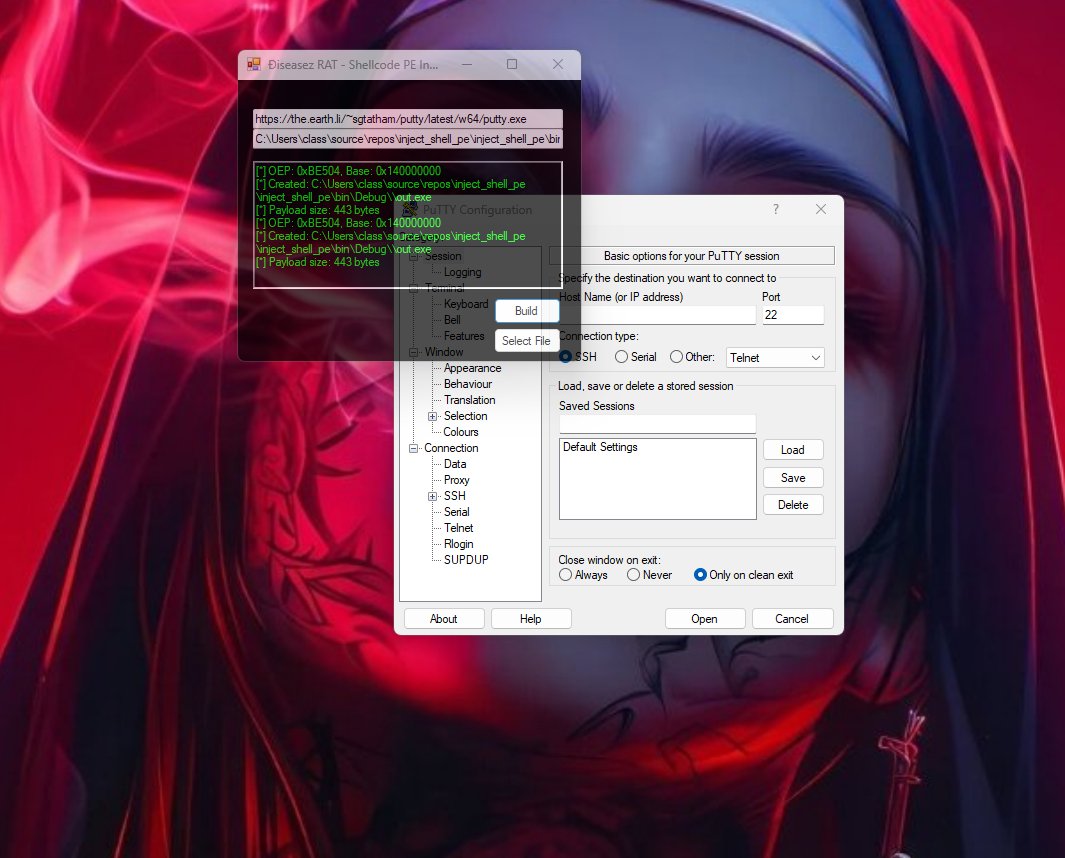Click the Delete session button
The height and width of the screenshot is (858, 1065).
point(793,505)
